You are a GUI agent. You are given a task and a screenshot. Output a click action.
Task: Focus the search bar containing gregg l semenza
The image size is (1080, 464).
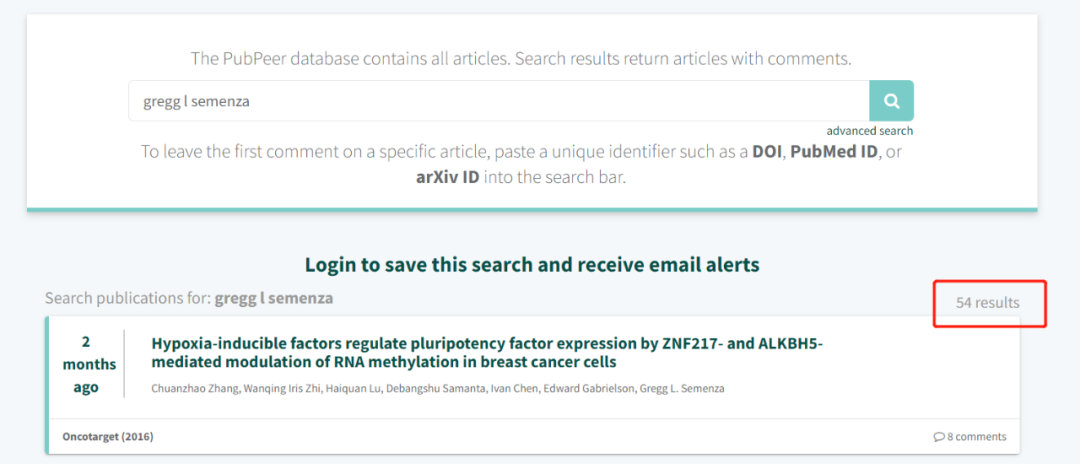pos(498,101)
